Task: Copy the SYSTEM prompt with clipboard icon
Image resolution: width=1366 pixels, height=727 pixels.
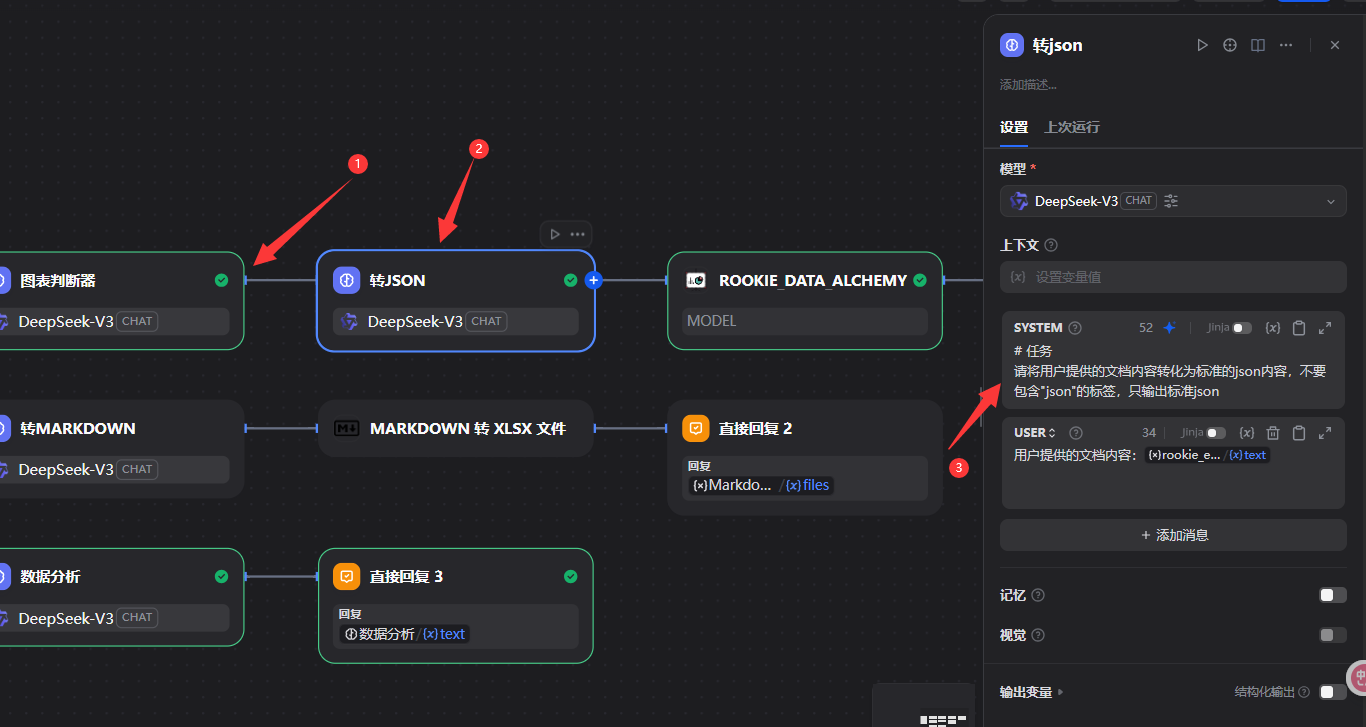Action: coord(1299,328)
